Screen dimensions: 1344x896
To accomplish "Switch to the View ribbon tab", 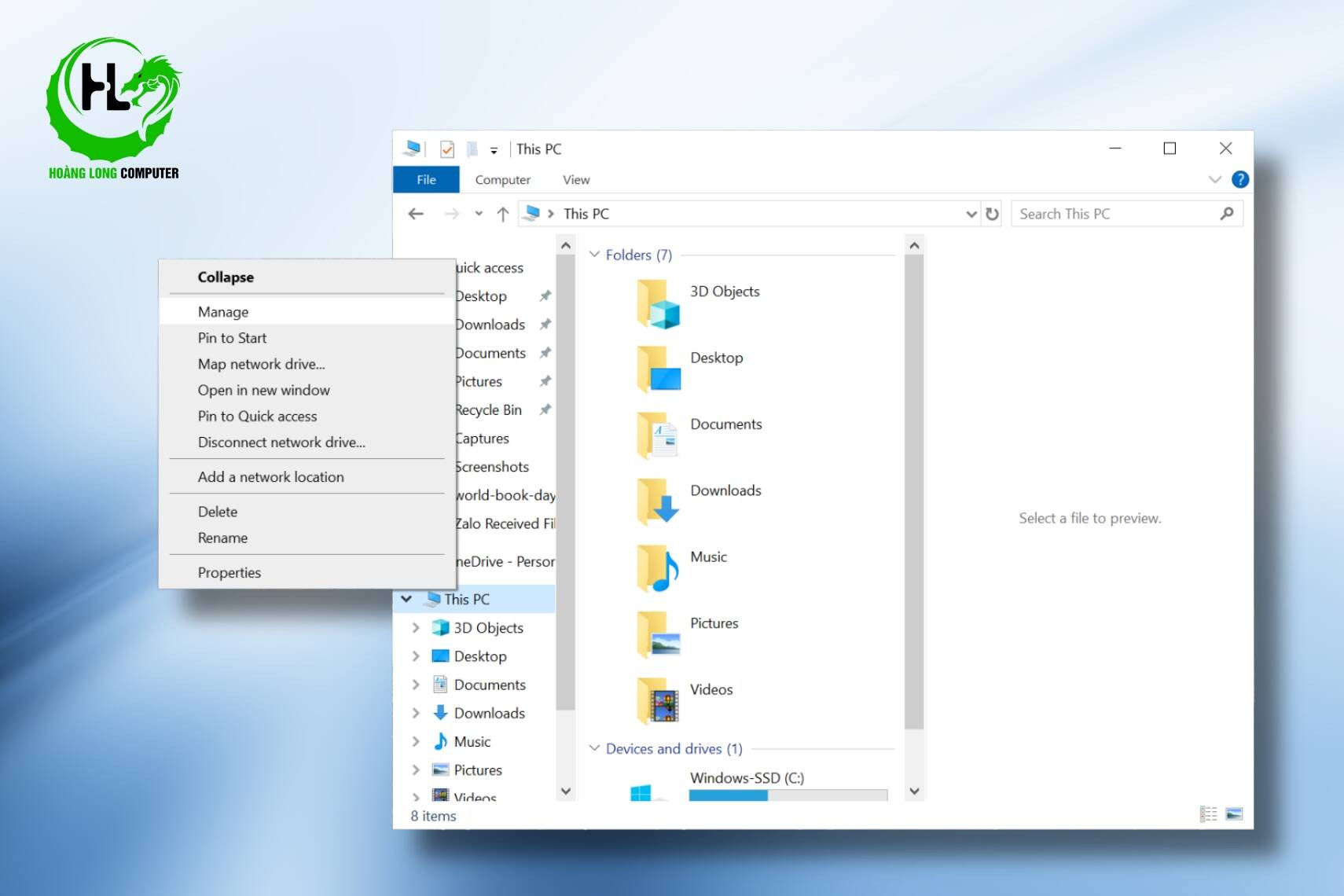I will pyautogui.click(x=576, y=180).
